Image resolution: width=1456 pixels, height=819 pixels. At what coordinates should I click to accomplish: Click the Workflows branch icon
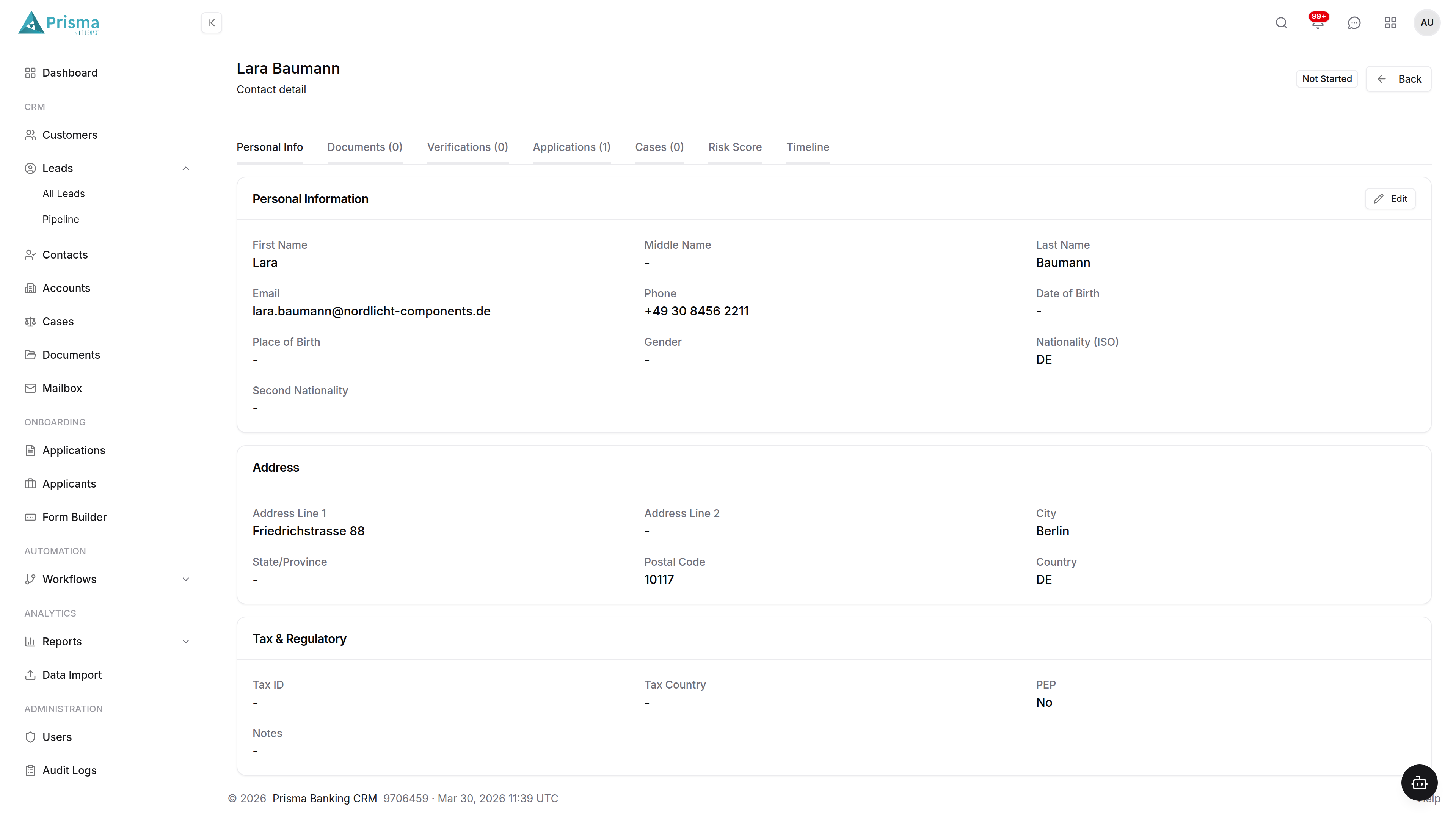click(x=30, y=579)
